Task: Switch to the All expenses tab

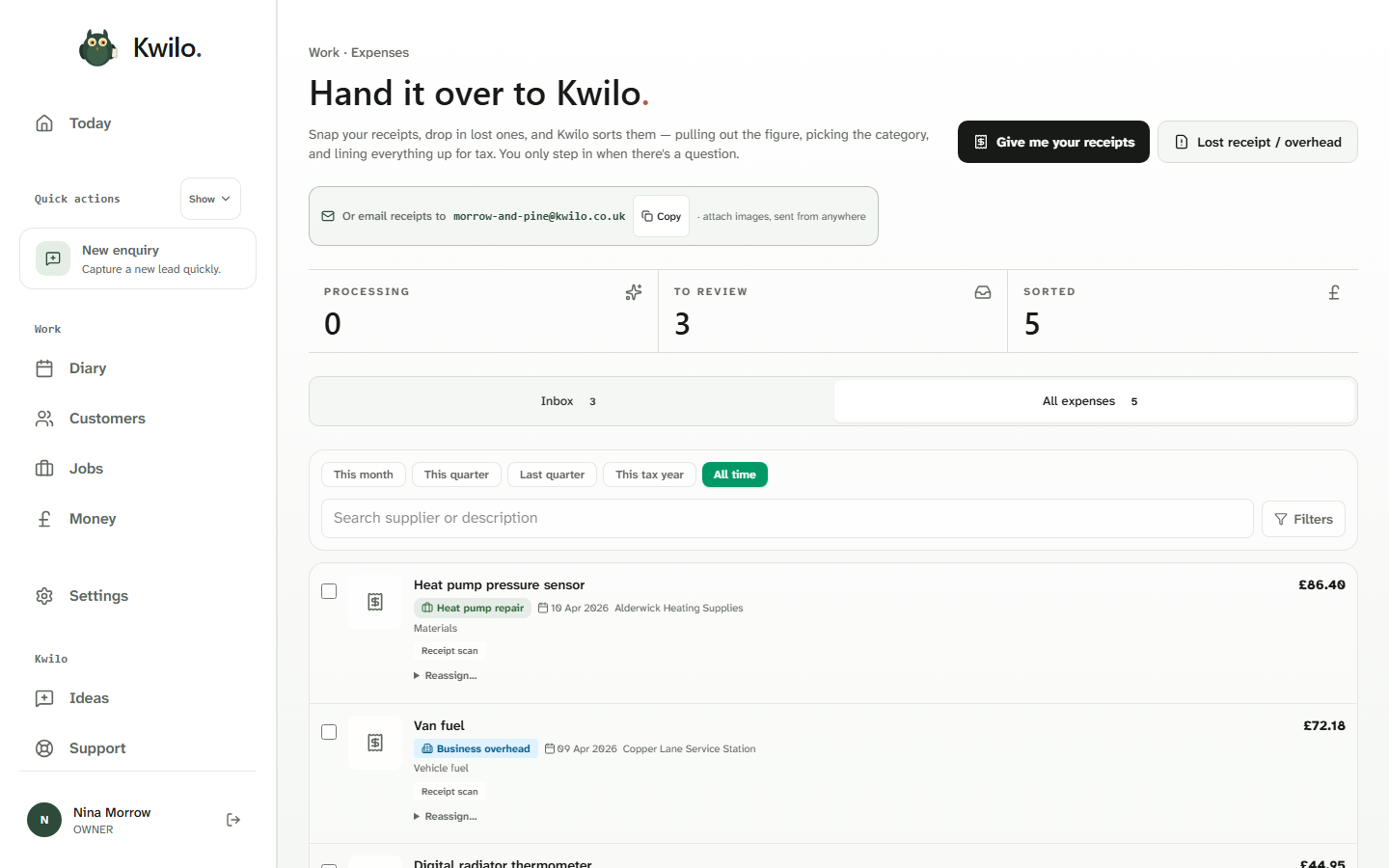Action: (x=1094, y=401)
